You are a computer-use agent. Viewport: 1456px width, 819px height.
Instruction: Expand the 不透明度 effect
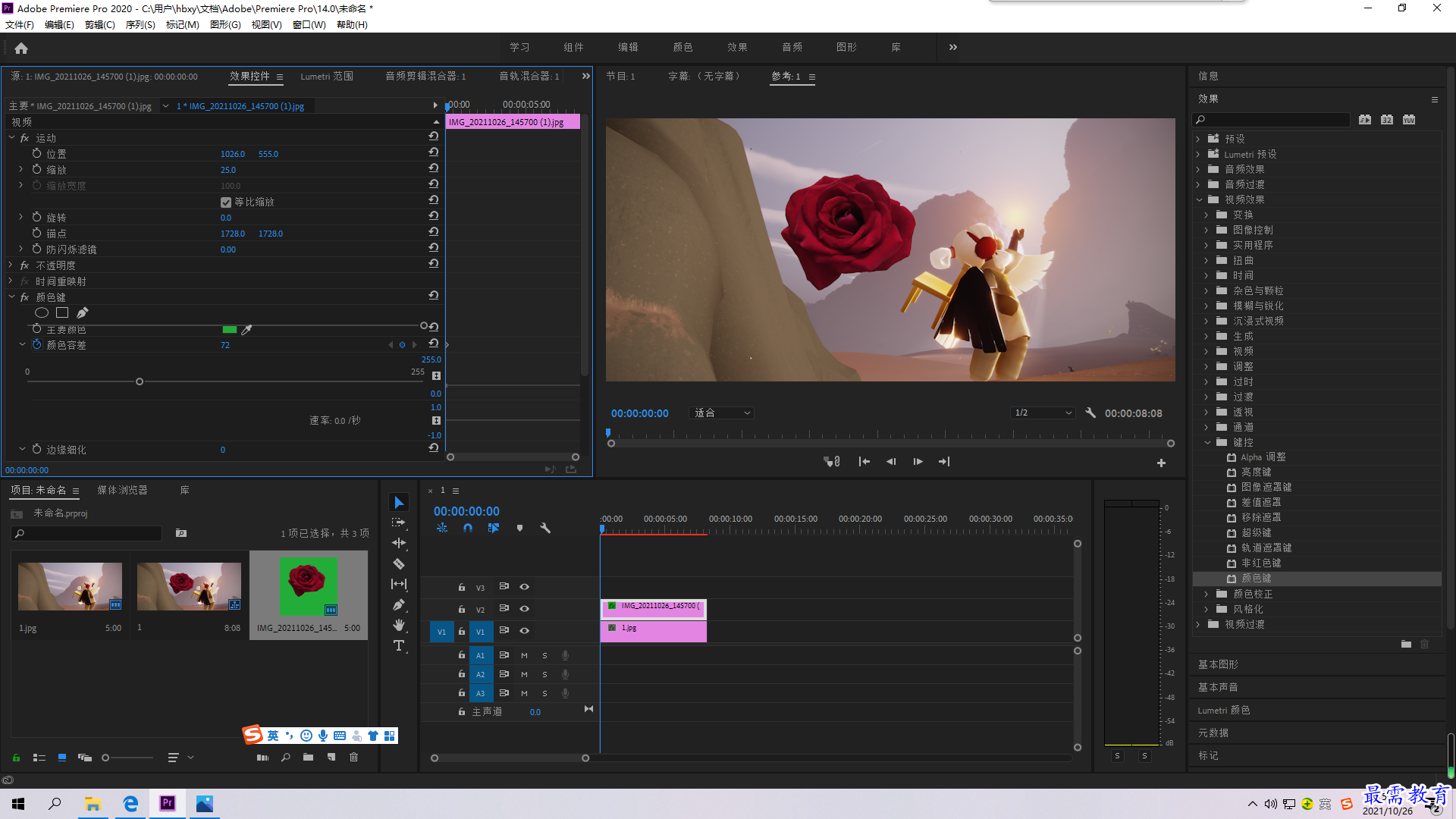tap(11, 265)
